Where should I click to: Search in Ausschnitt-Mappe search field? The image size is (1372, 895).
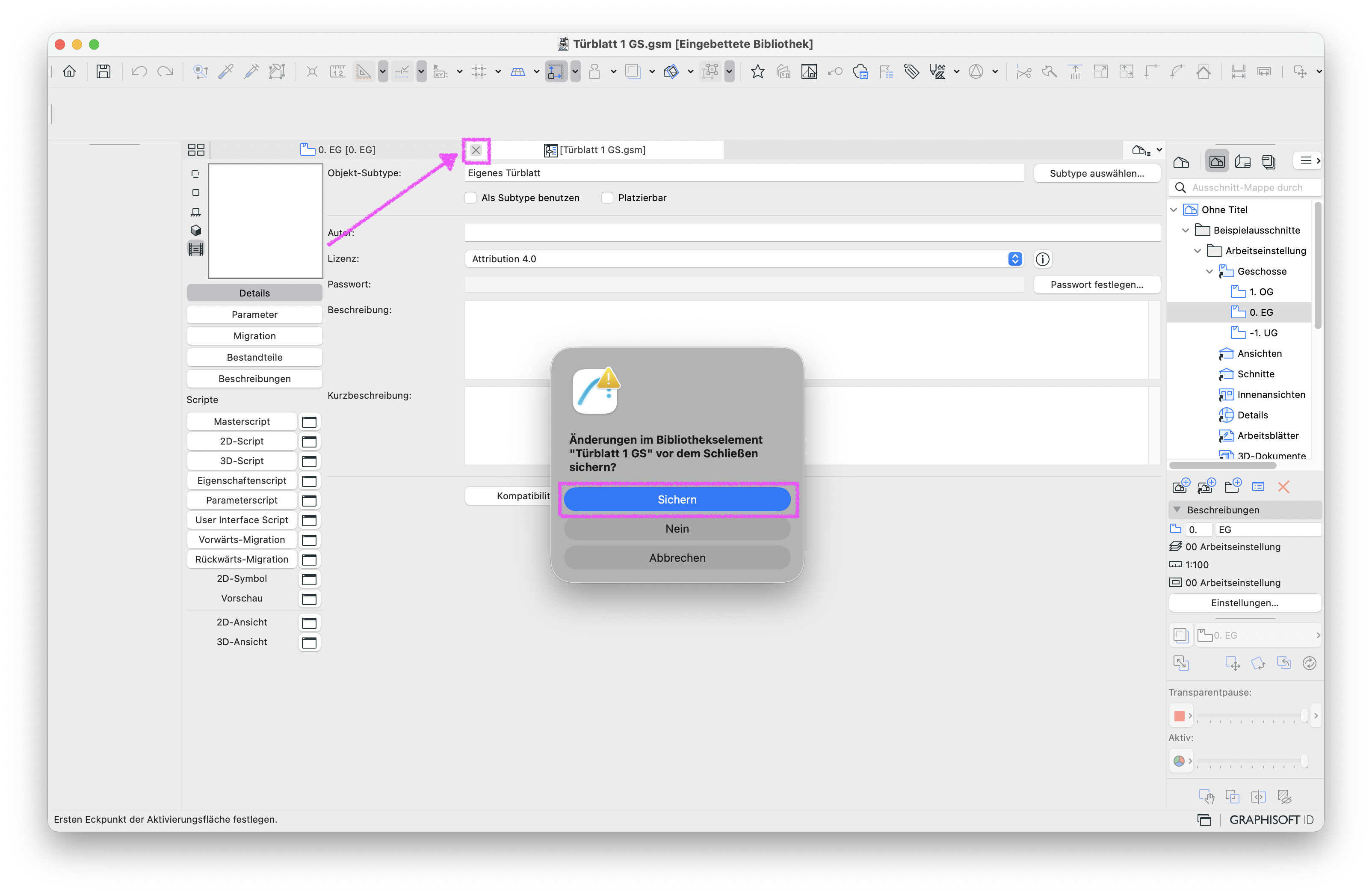pyautogui.click(x=1245, y=187)
